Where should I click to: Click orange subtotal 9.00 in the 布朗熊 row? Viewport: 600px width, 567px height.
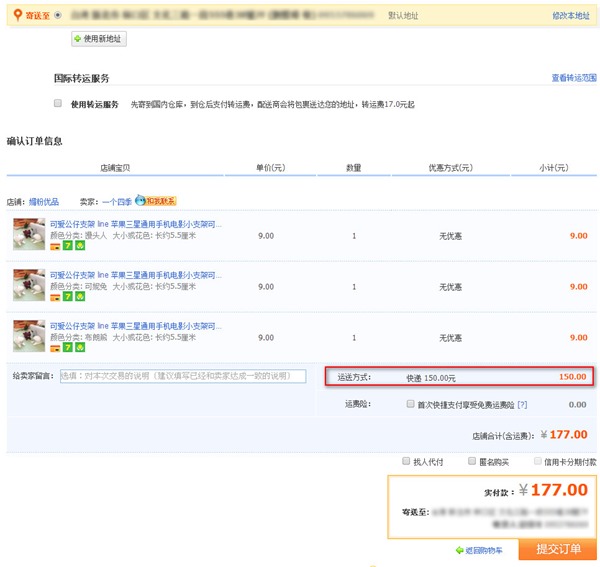click(x=579, y=337)
